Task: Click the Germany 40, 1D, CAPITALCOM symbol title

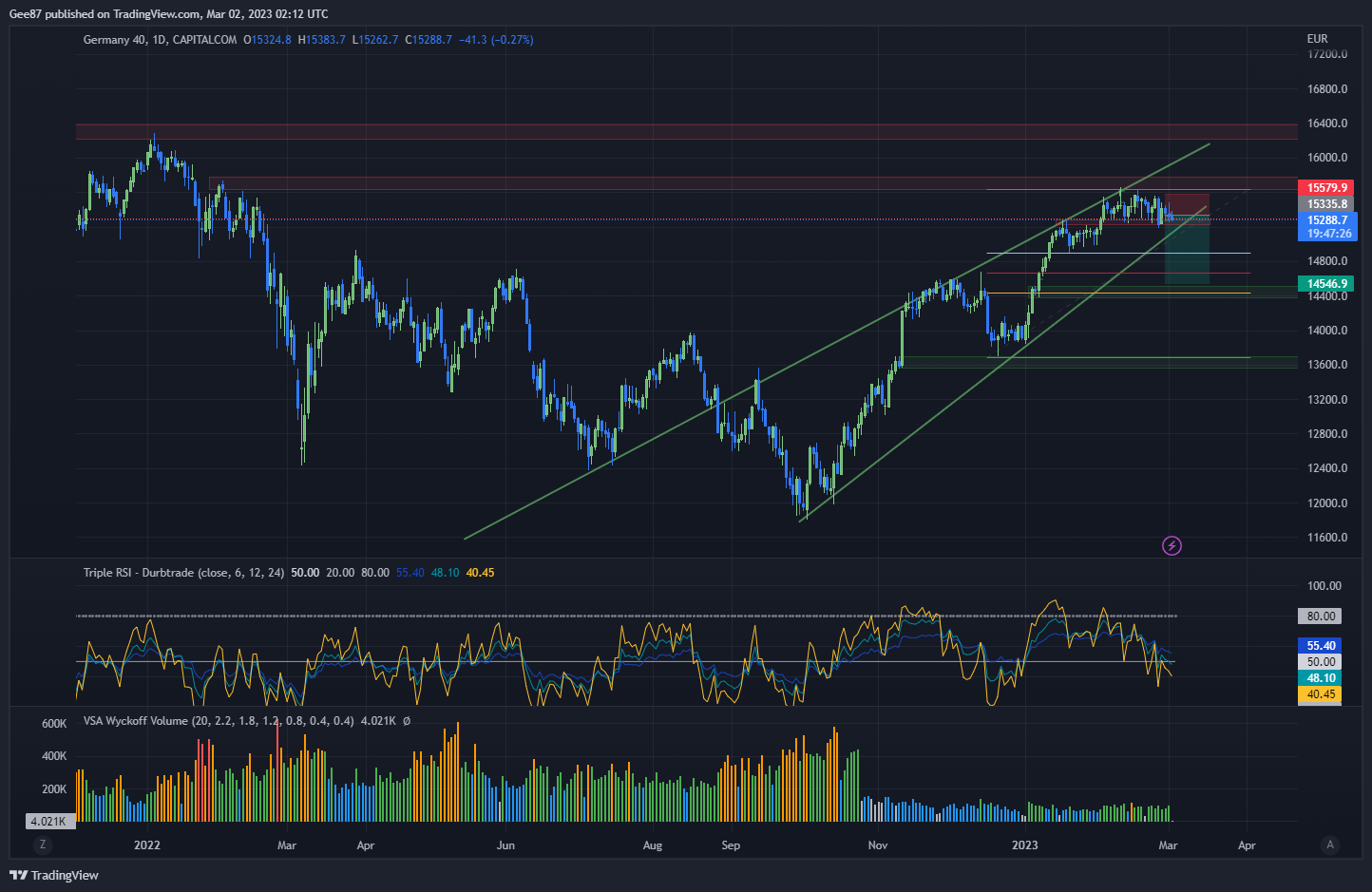Action: tap(160, 40)
